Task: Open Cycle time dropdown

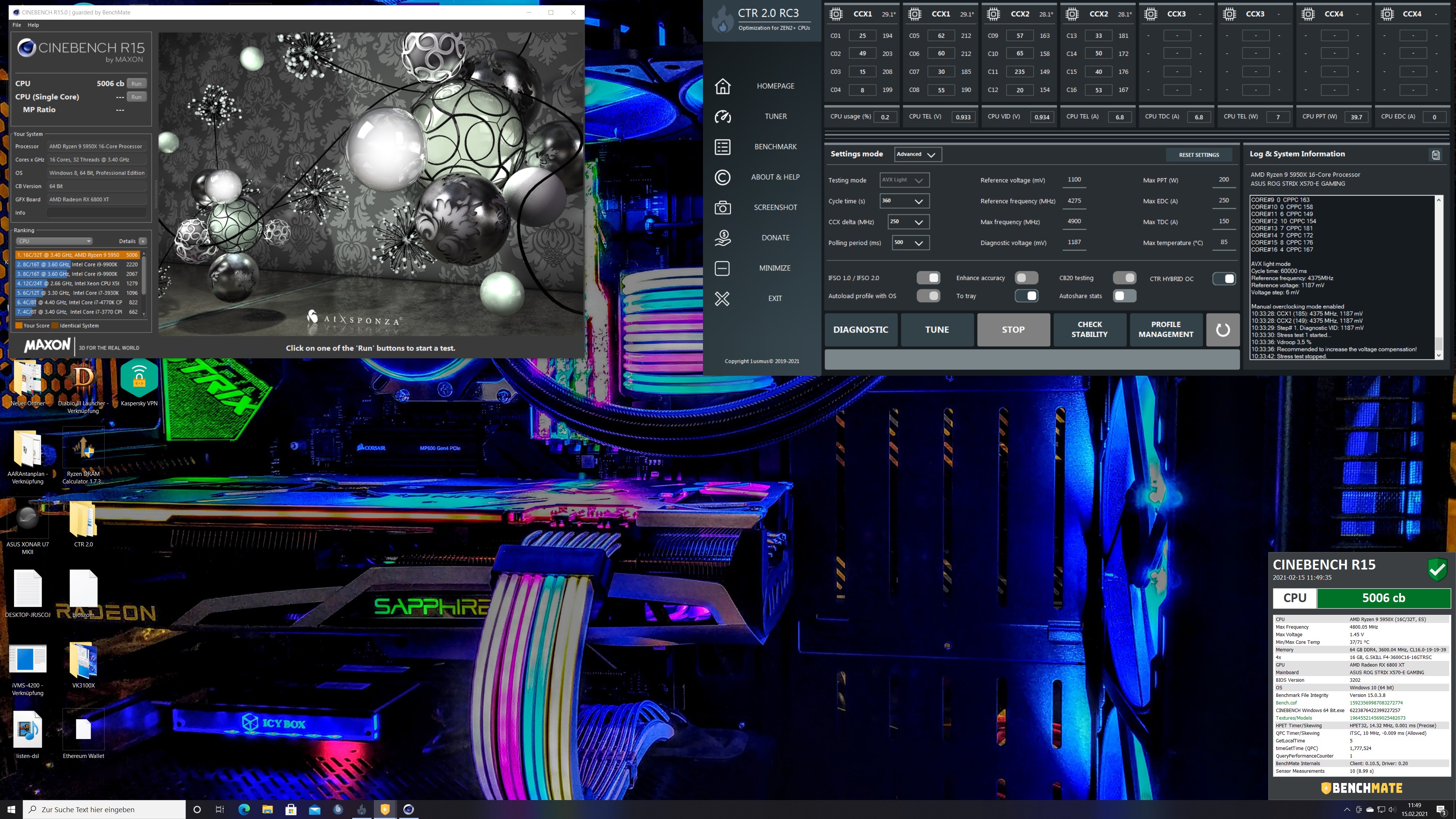Action: (x=904, y=201)
